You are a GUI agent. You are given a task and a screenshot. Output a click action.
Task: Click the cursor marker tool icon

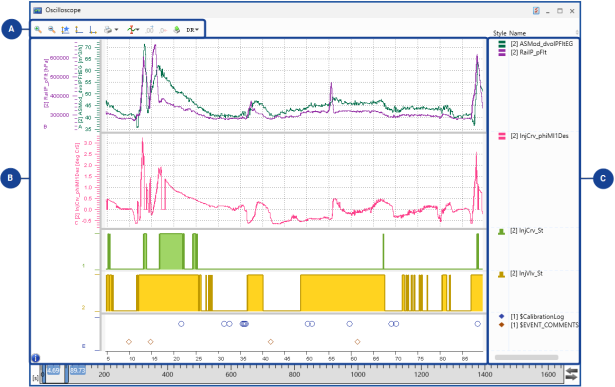point(132,30)
